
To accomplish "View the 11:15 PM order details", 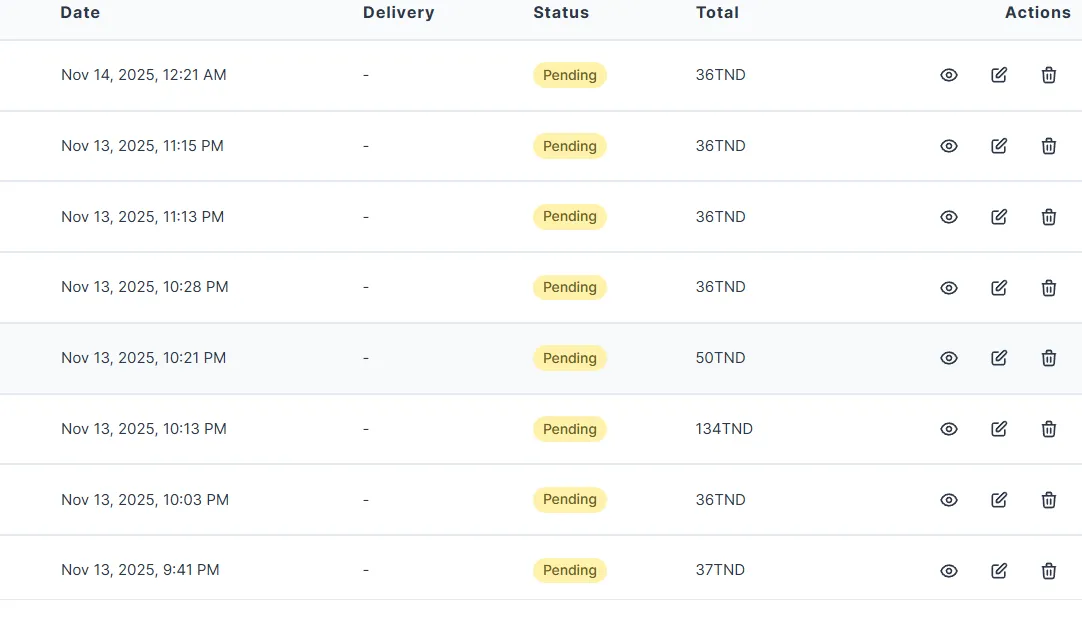I will tap(949, 146).
